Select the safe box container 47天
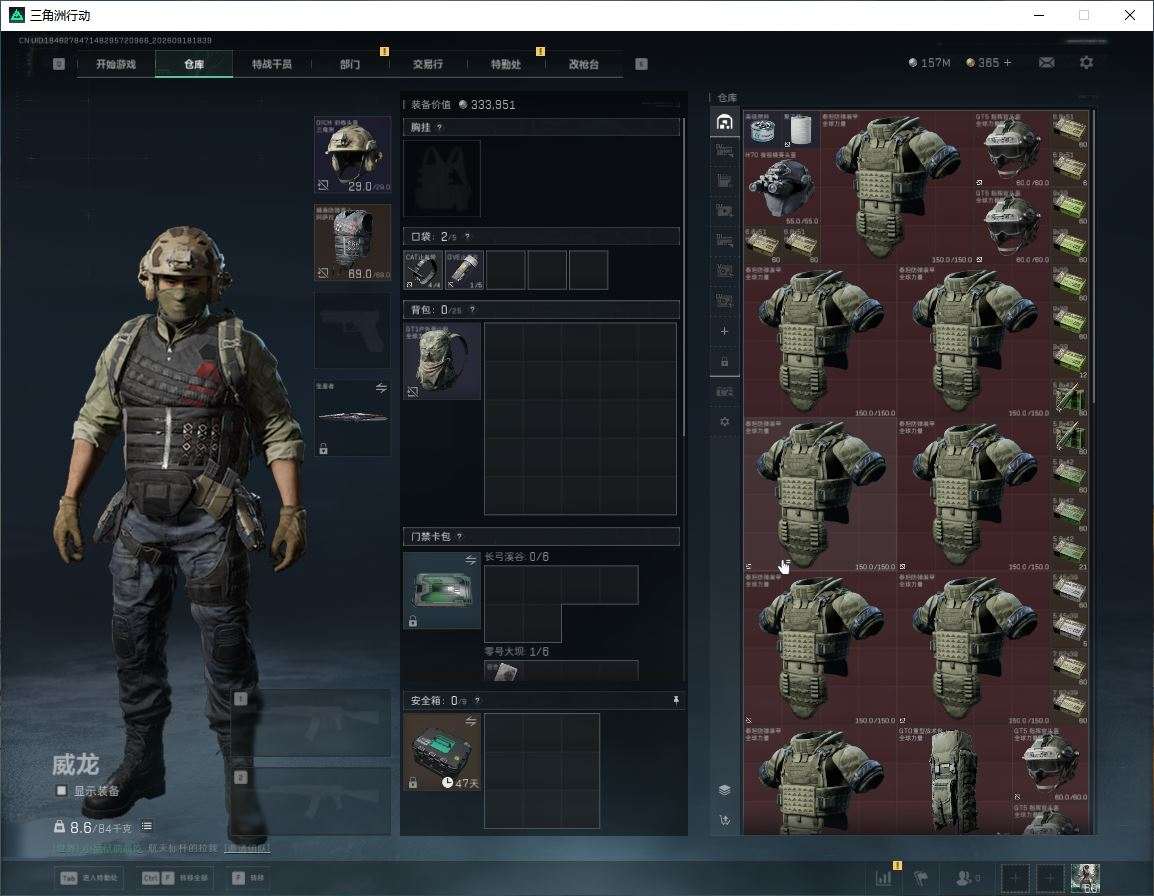The height and width of the screenshot is (896, 1154). (x=442, y=752)
